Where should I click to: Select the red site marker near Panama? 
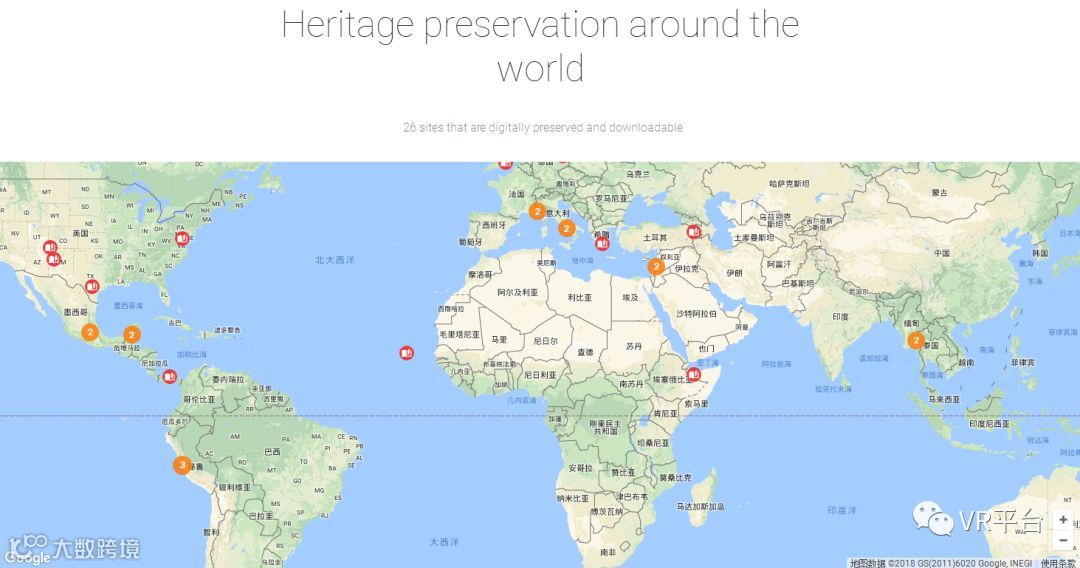(x=169, y=377)
